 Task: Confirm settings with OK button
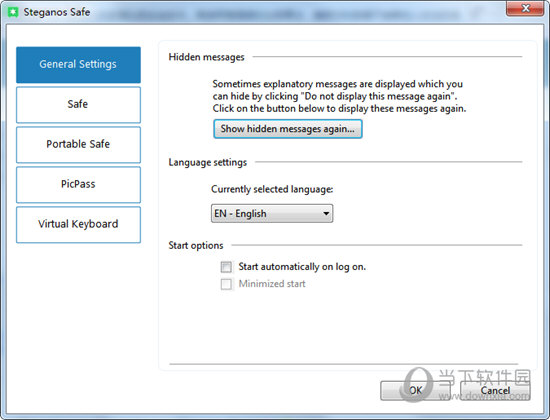pyautogui.click(x=415, y=391)
